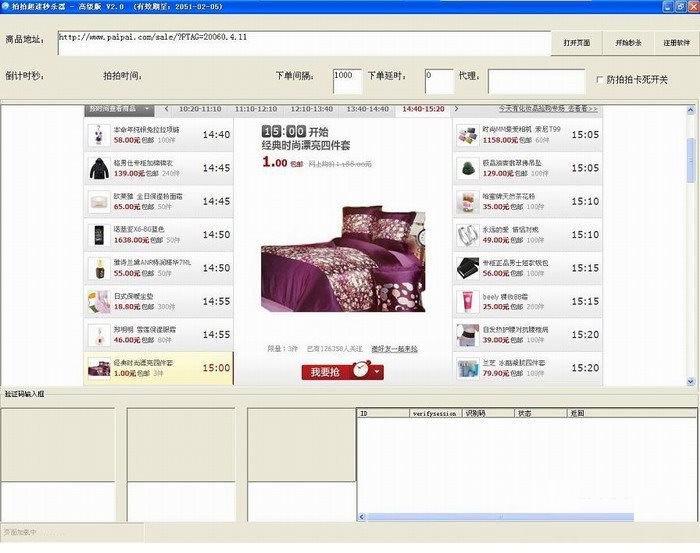Click the third captcha input box
This screenshot has width=700, height=553.
coord(302,501)
